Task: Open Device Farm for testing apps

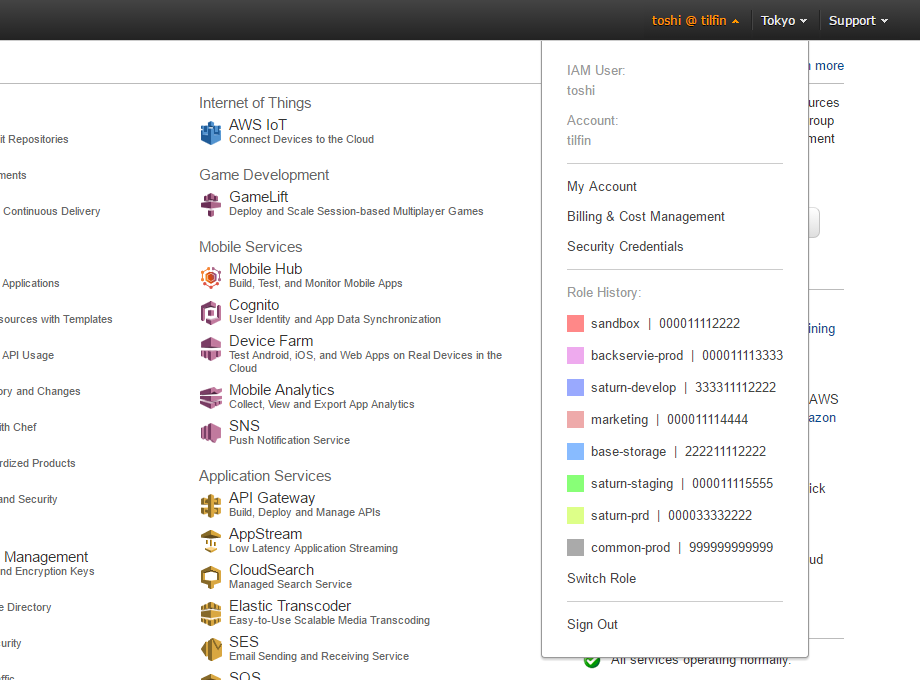Action: [211, 348]
